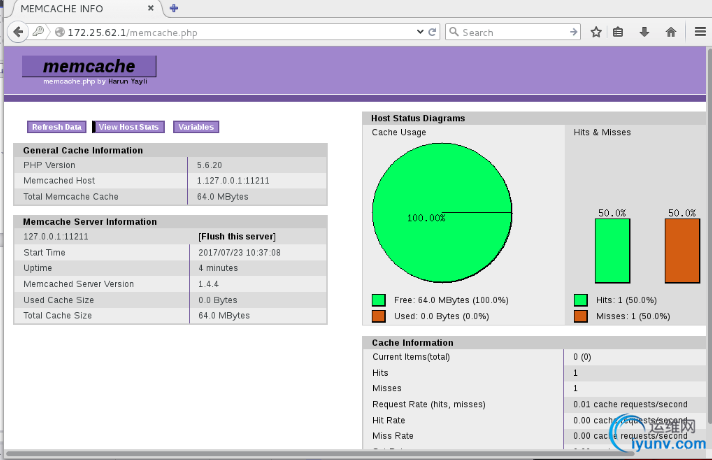Click the orange Used legend swatch

tap(379, 316)
